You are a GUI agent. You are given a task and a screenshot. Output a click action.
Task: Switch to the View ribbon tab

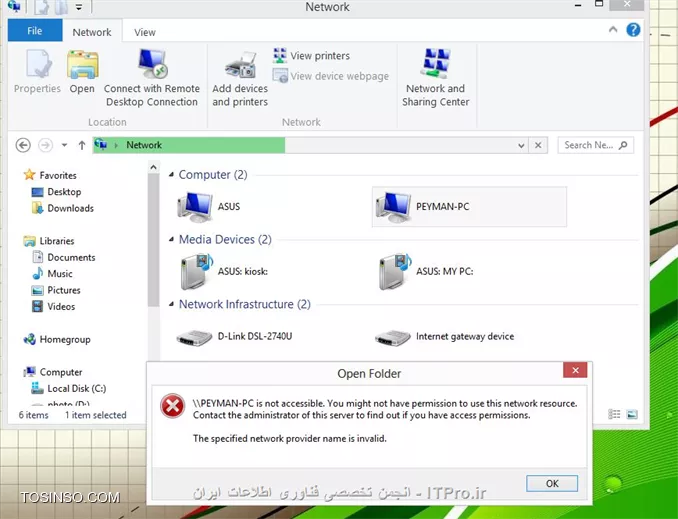tap(144, 32)
